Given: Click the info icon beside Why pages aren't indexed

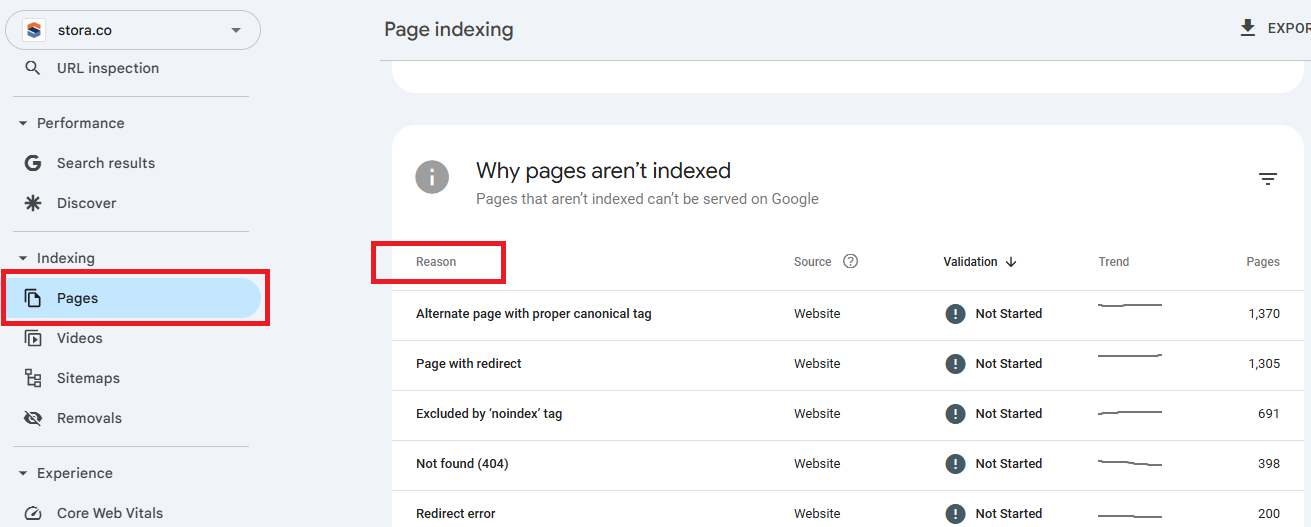Looking at the screenshot, I should 432,178.
